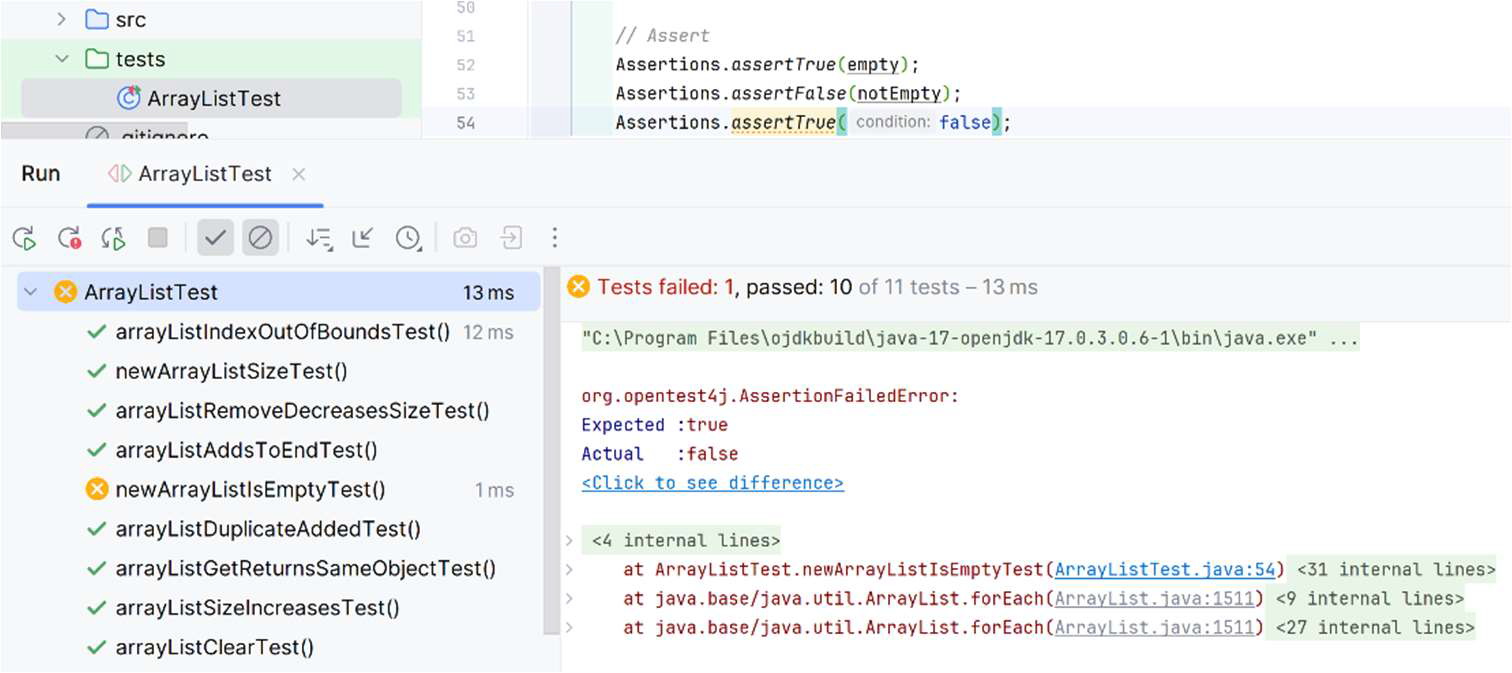This screenshot has width=1512, height=673.
Task: Click the '// Assert' comment line
Action: 663,36
